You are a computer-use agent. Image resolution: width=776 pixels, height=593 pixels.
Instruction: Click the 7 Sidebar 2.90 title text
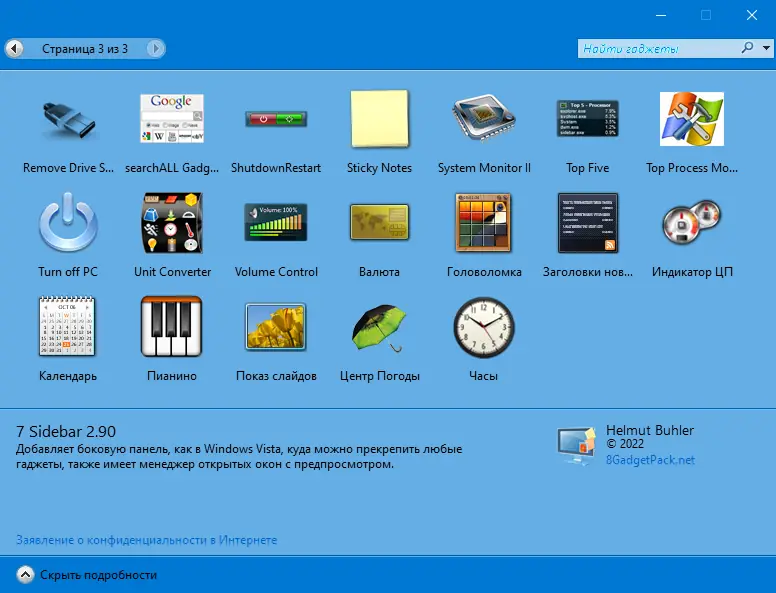(x=66, y=432)
